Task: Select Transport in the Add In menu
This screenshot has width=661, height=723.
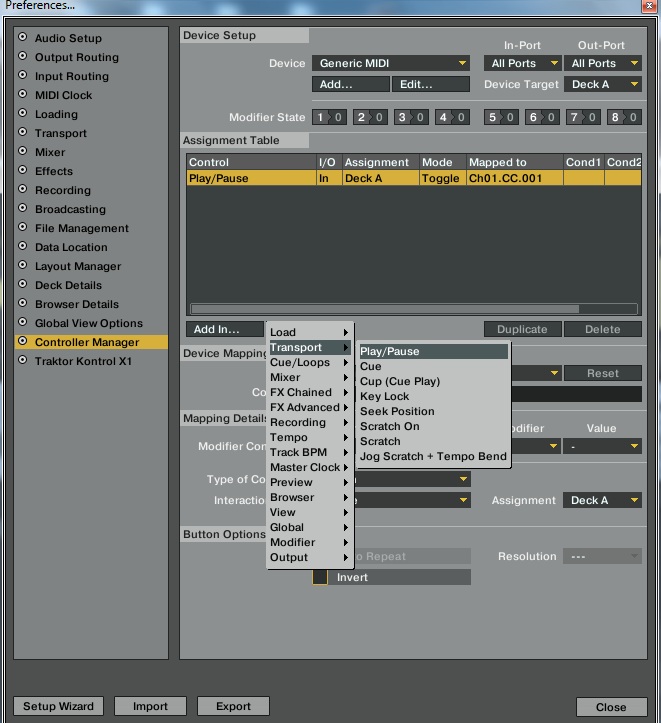Action: pos(309,347)
